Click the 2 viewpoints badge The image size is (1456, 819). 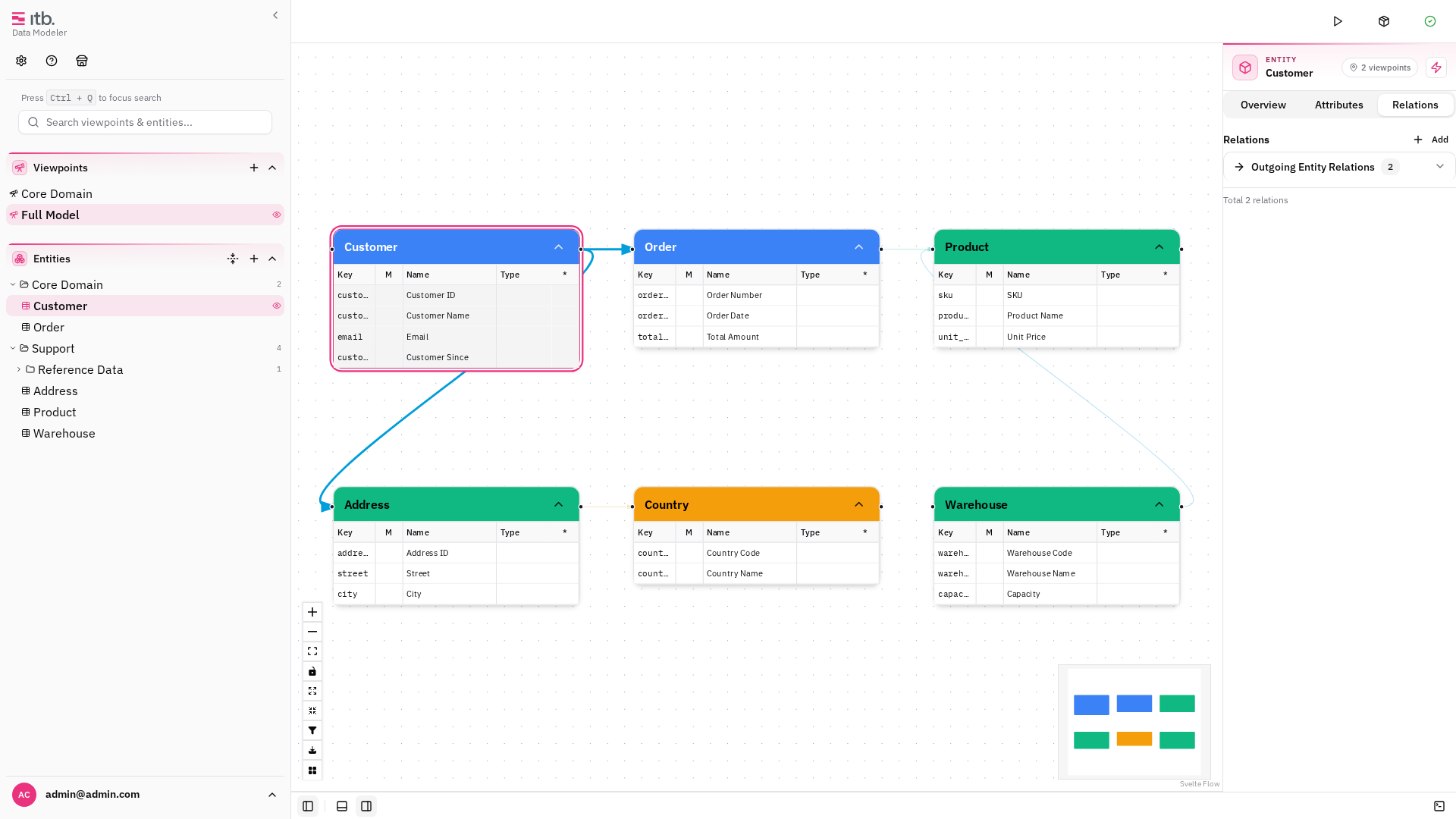pyautogui.click(x=1379, y=67)
